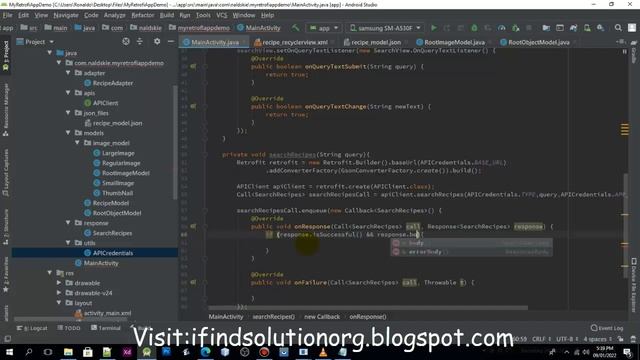The width and height of the screenshot is (640, 360).
Task: Open app run configuration dropdown
Action: click(x=324, y=28)
